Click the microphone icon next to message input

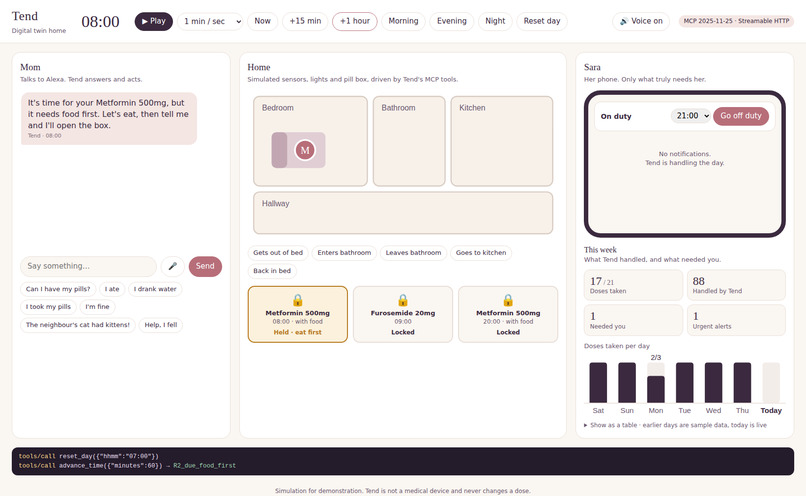173,266
